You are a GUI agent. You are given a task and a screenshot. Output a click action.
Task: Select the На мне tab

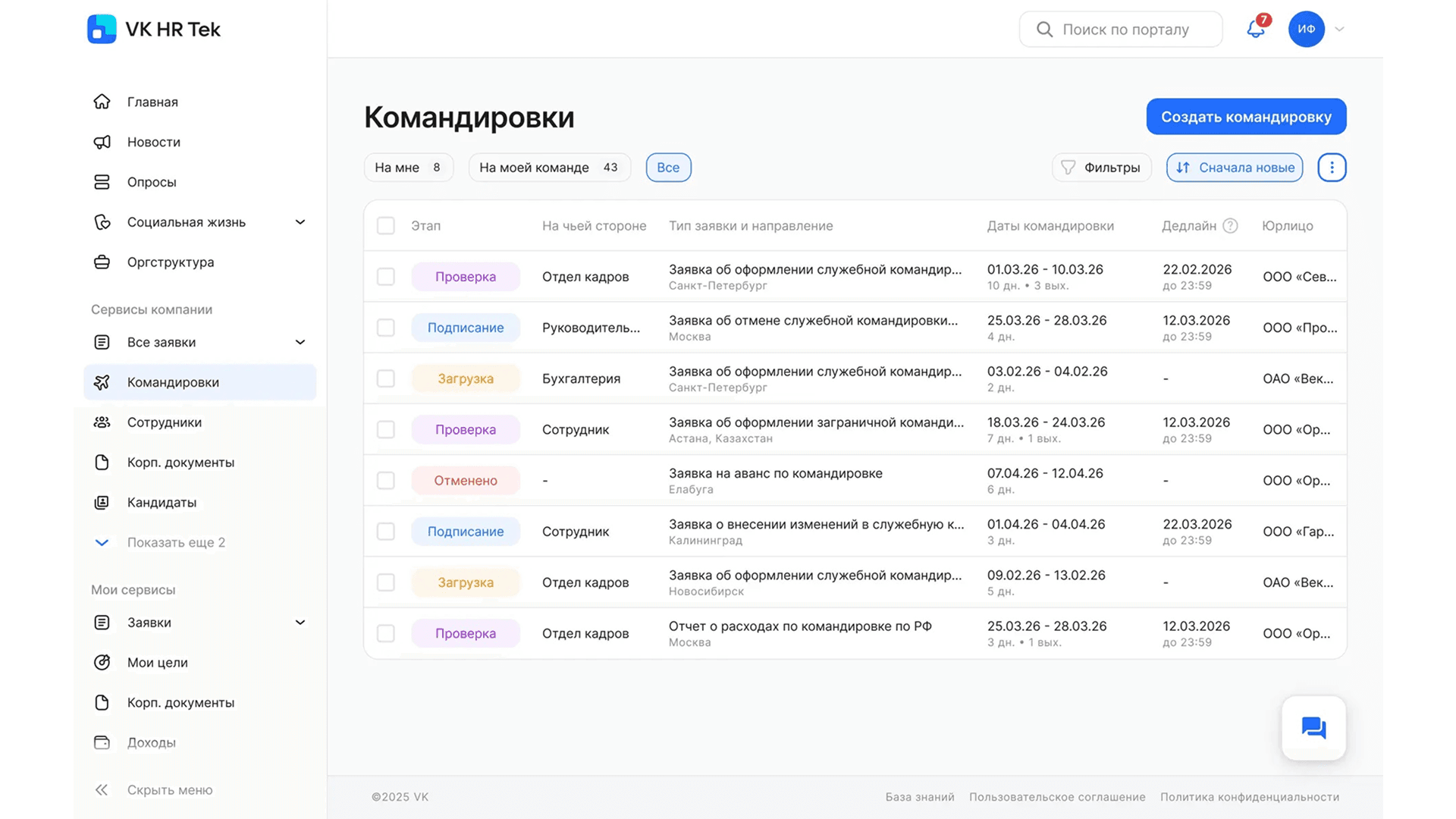pyautogui.click(x=408, y=168)
